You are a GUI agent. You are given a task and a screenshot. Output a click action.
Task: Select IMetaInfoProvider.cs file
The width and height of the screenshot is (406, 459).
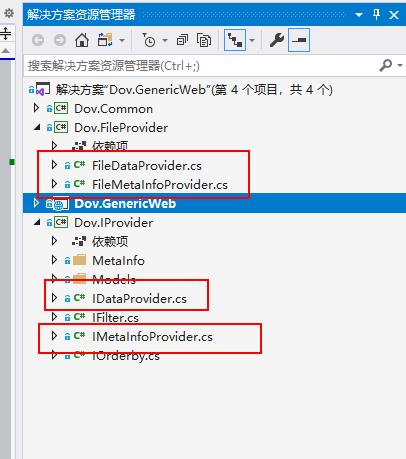[152, 337]
